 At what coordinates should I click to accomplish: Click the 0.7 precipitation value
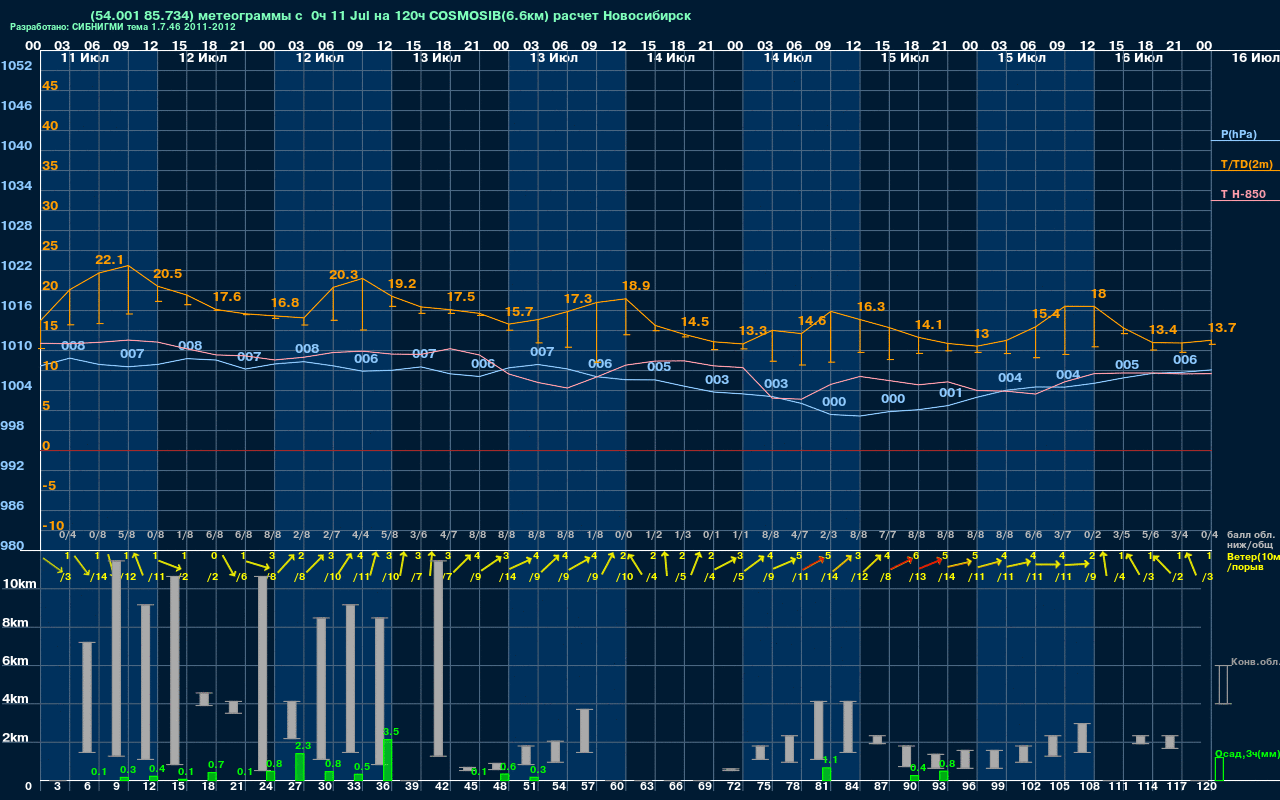pos(215,765)
